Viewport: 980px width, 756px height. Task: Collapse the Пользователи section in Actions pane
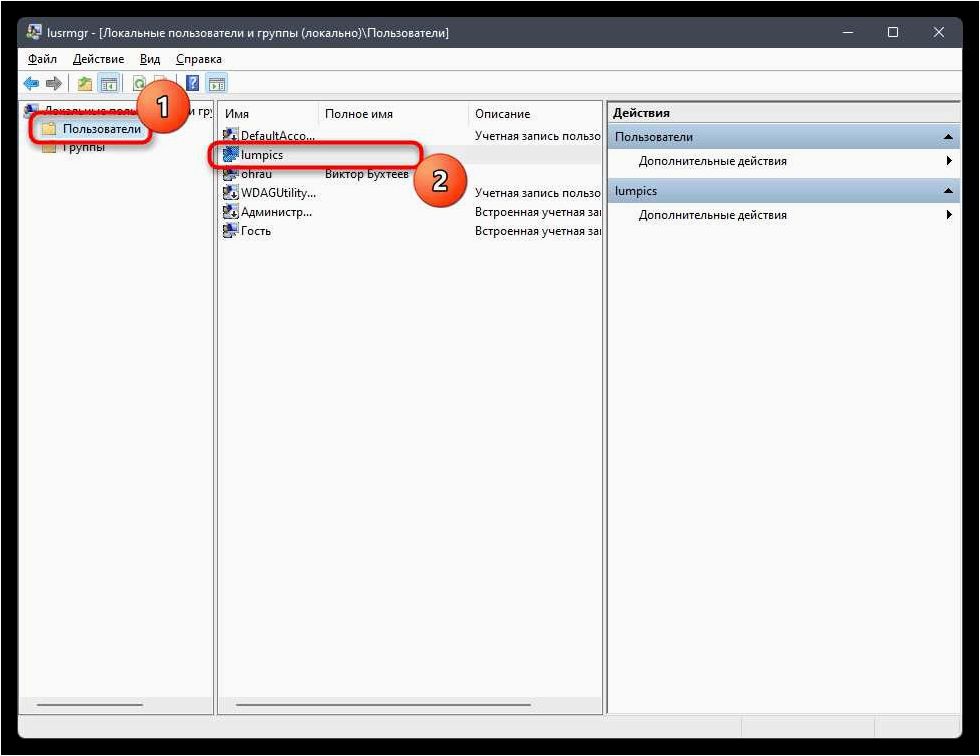[948, 137]
